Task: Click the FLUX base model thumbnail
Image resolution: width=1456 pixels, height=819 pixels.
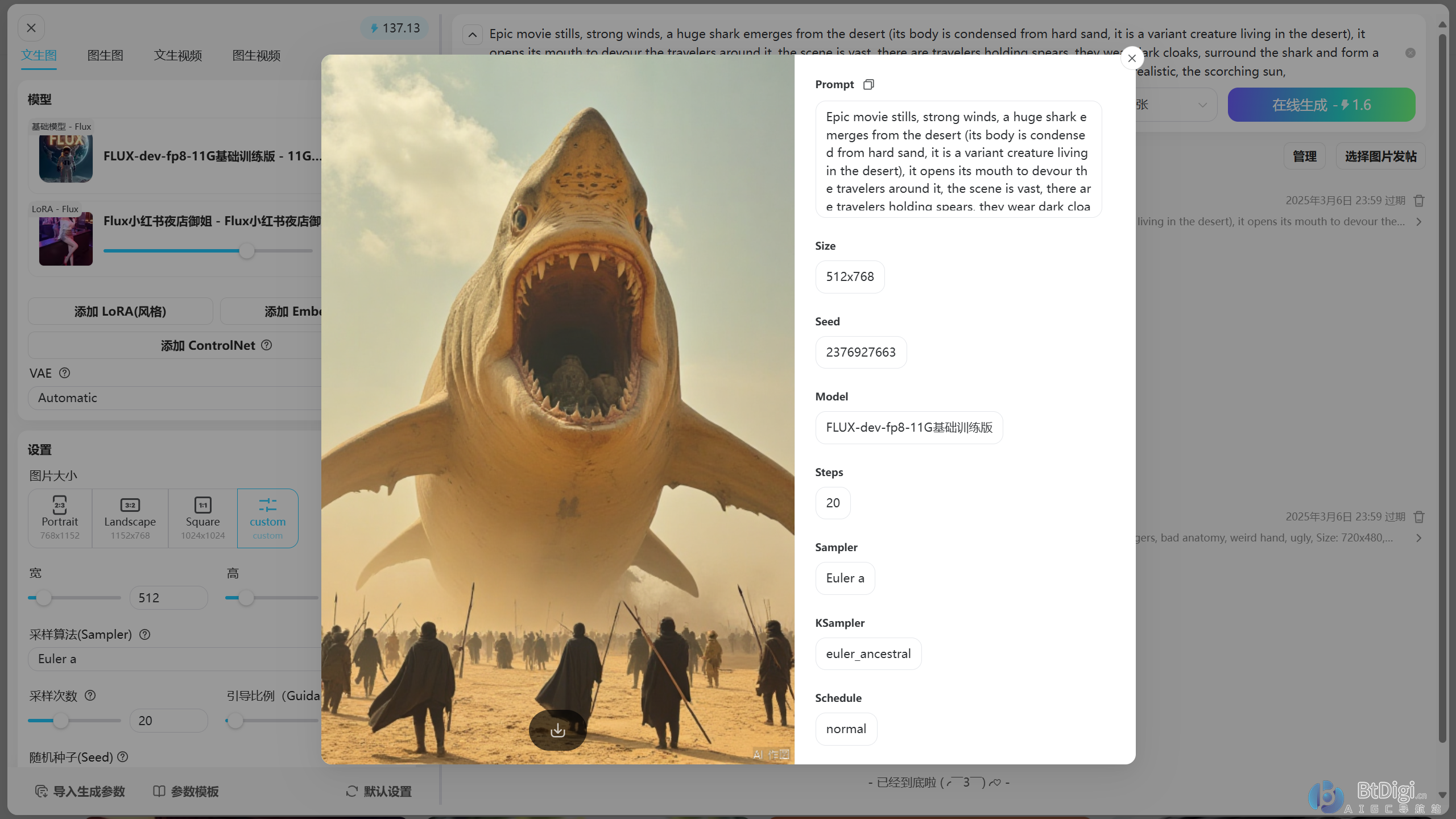Action: [x=66, y=156]
